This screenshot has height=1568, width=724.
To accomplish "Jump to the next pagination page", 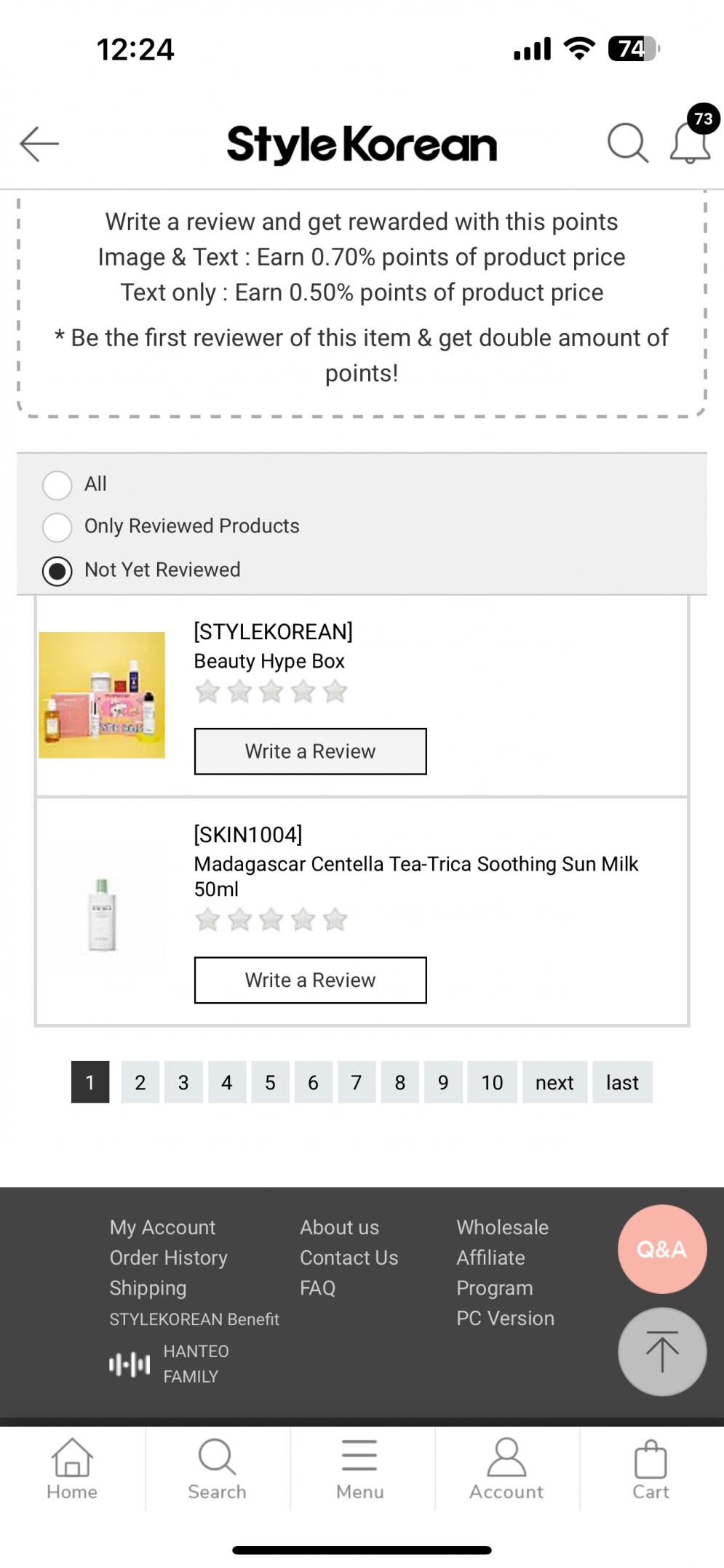I will click(x=554, y=1082).
